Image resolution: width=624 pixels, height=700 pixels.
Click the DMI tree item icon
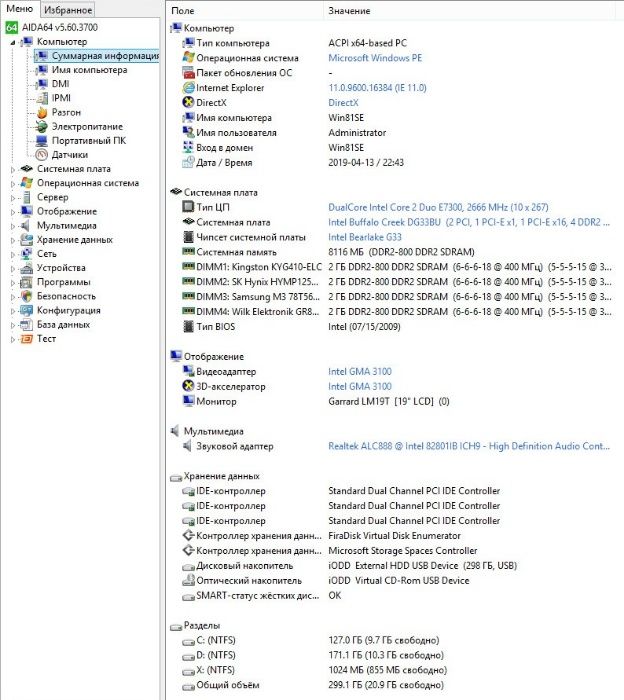tap(42, 84)
